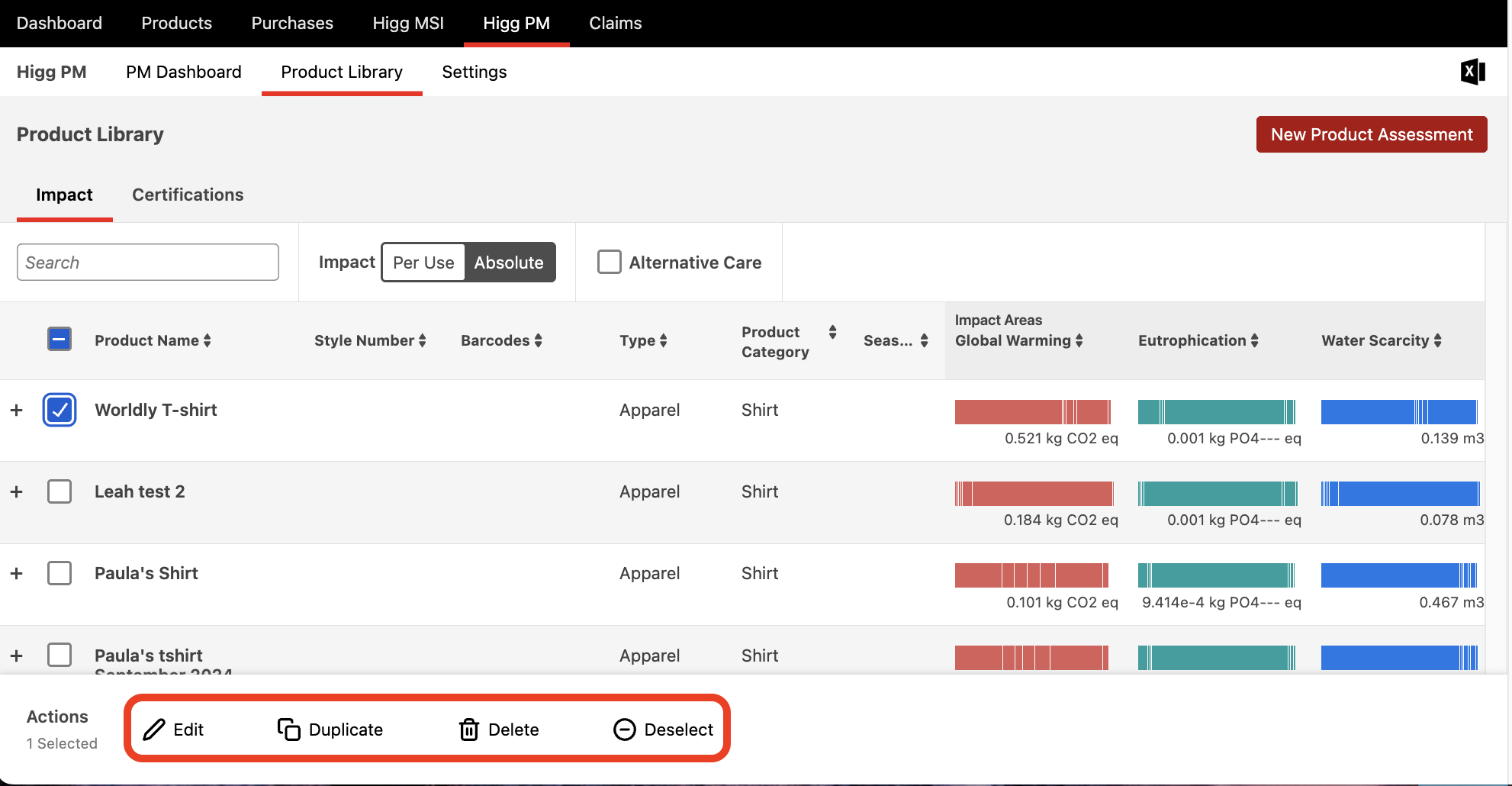Toggle the select-all header checkbox
Image resolution: width=1512 pixels, height=786 pixels.
click(60, 339)
